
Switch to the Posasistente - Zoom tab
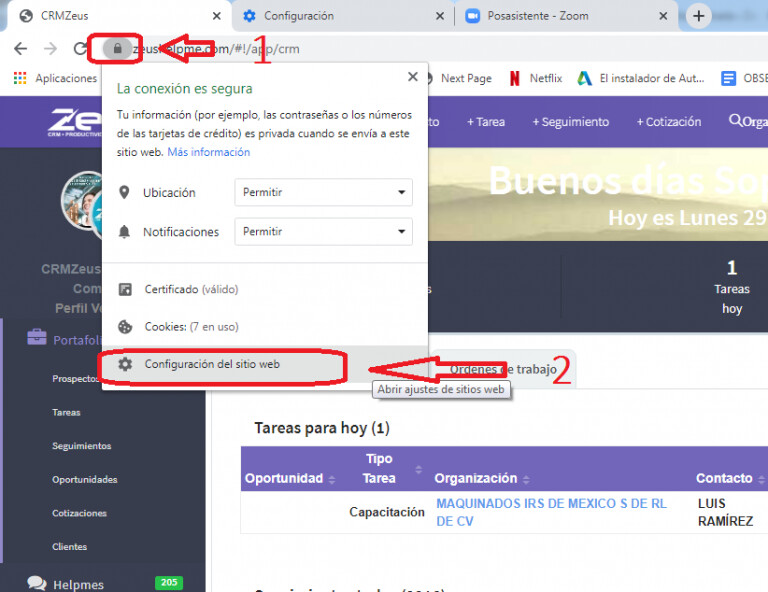(x=566, y=16)
